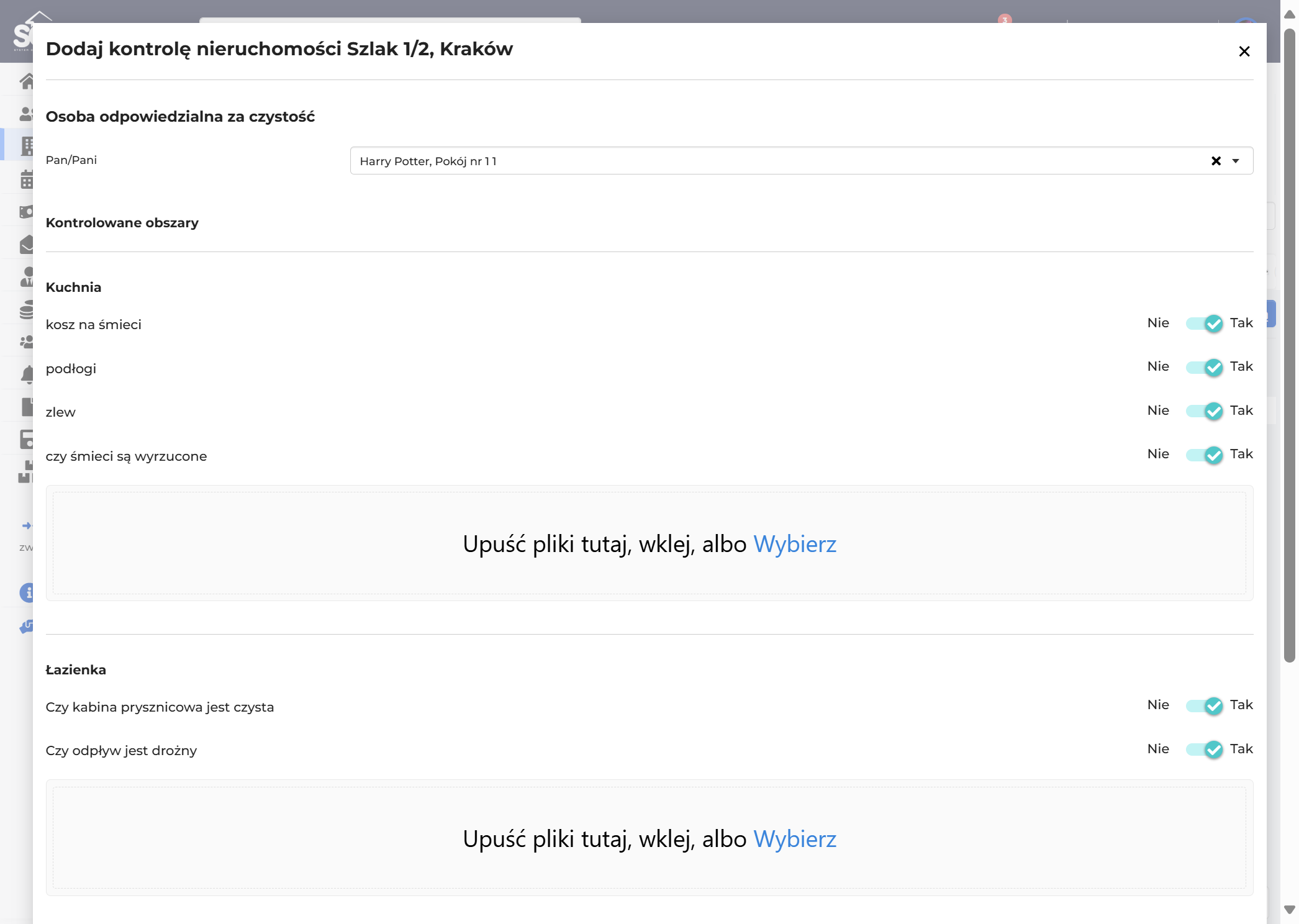This screenshot has height=924, width=1299.
Task: Open the info circle sidebar icon
Action: 27,592
